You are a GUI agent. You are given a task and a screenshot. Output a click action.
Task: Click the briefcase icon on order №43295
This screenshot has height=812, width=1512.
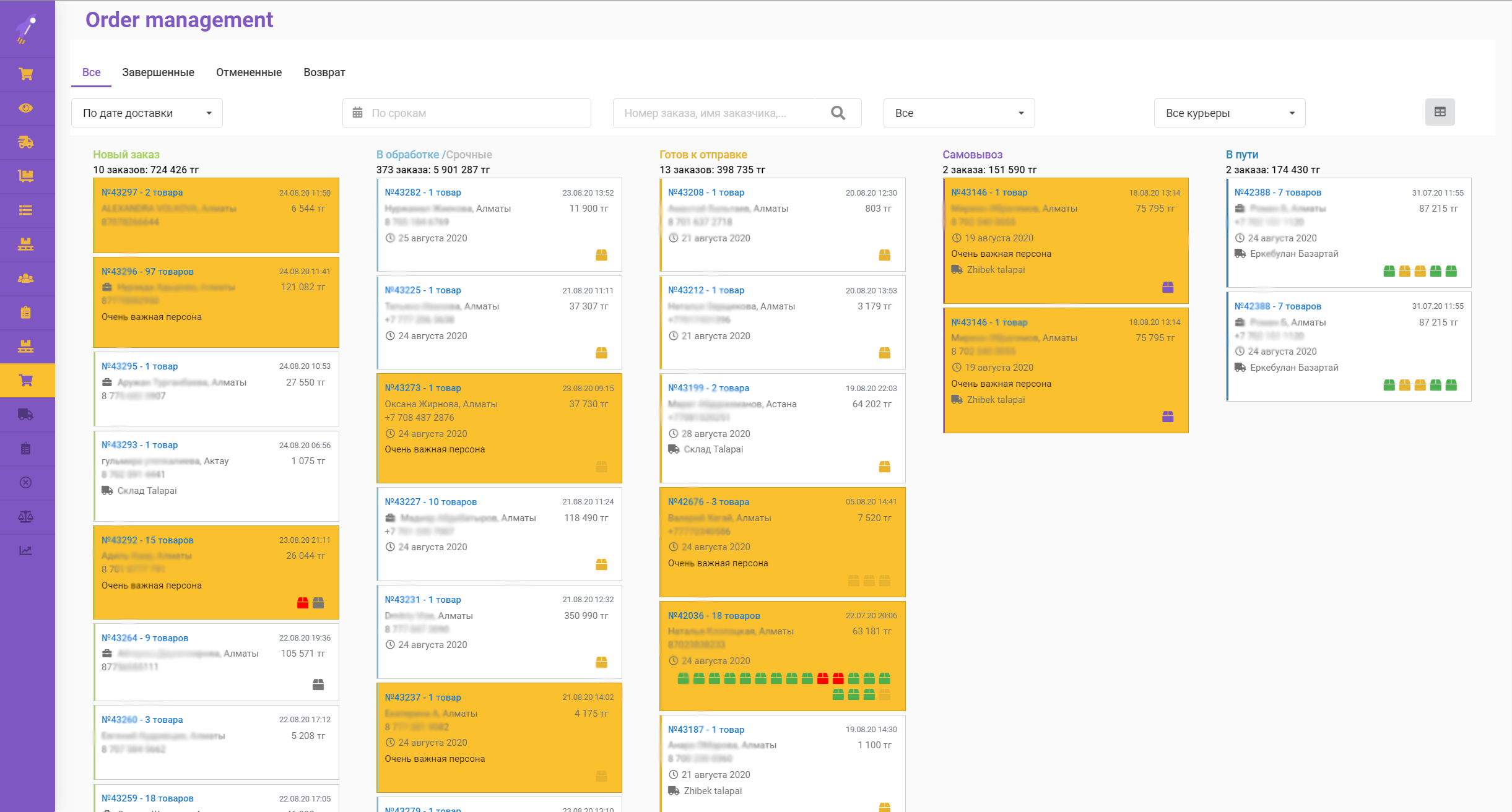[x=107, y=382]
